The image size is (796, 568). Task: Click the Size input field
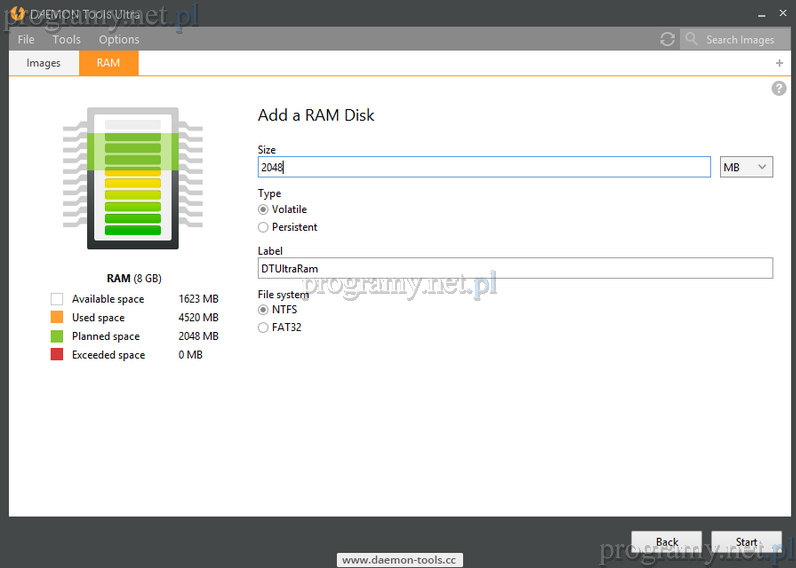coord(483,167)
